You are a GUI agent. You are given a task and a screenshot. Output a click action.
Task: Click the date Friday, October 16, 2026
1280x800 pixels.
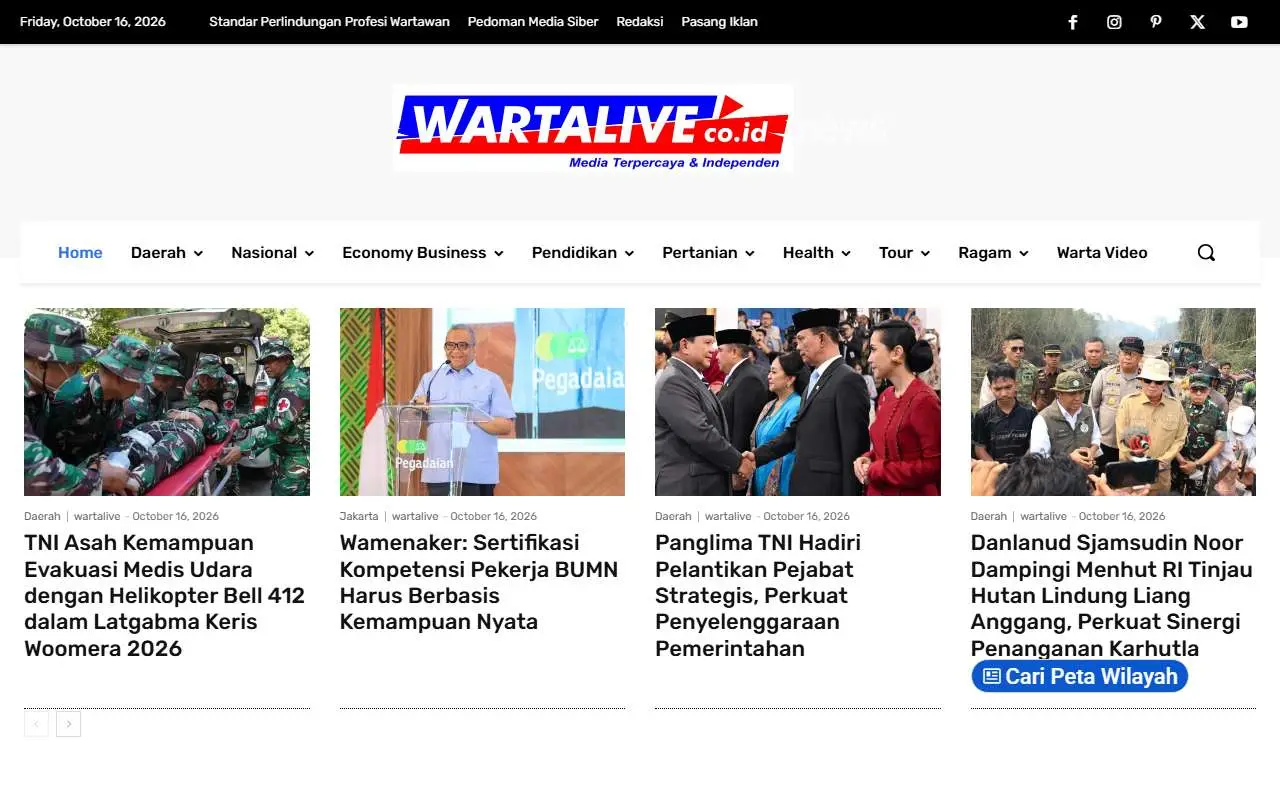point(93,22)
